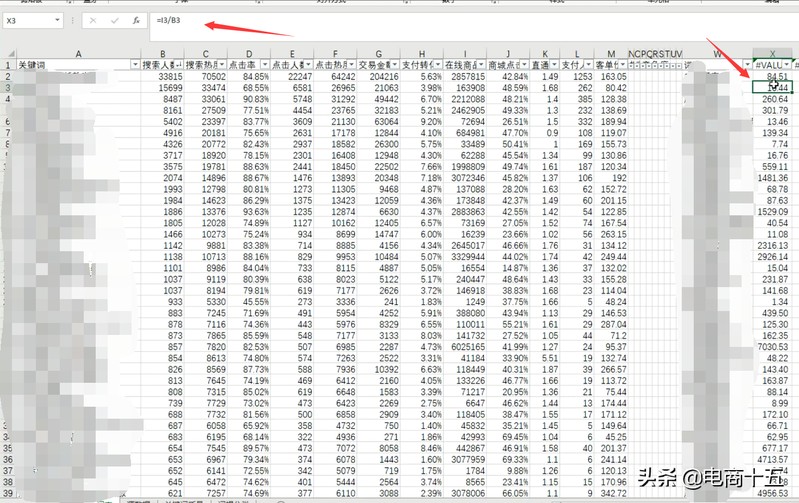Click cell with value 2857815

(465, 76)
